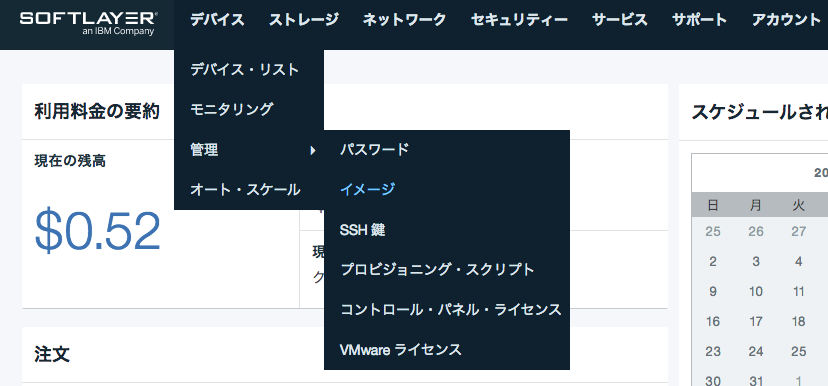Open the サポート menu
This screenshot has height=386, width=828.
tap(699, 20)
